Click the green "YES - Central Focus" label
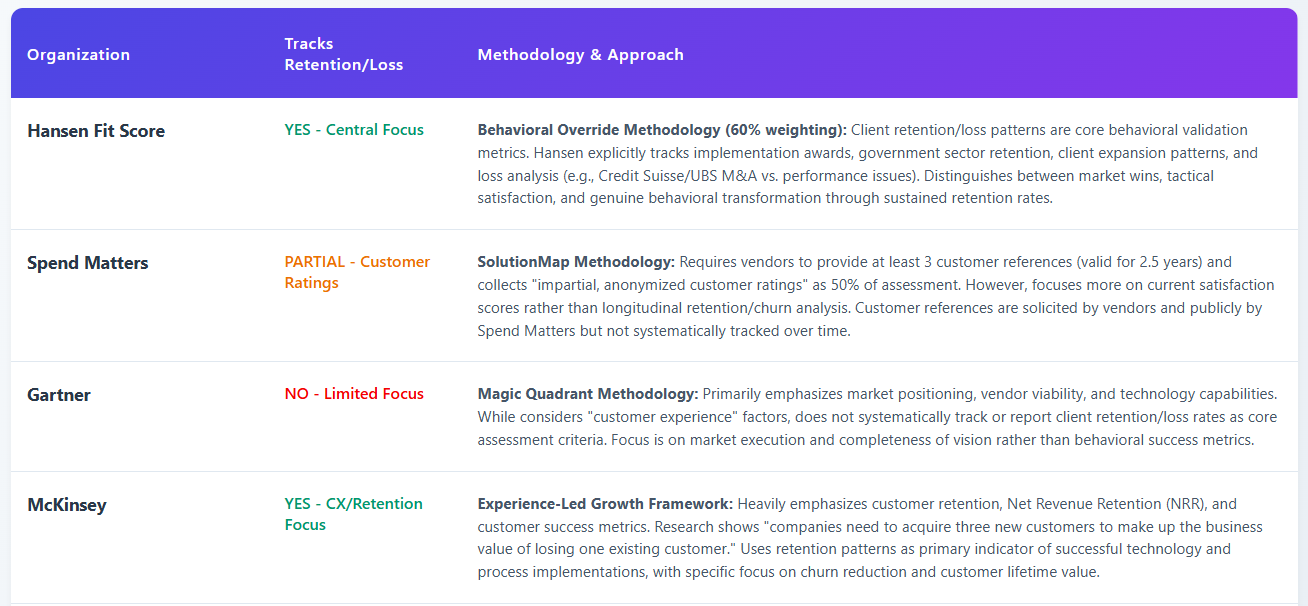The height and width of the screenshot is (606, 1308). 354,130
